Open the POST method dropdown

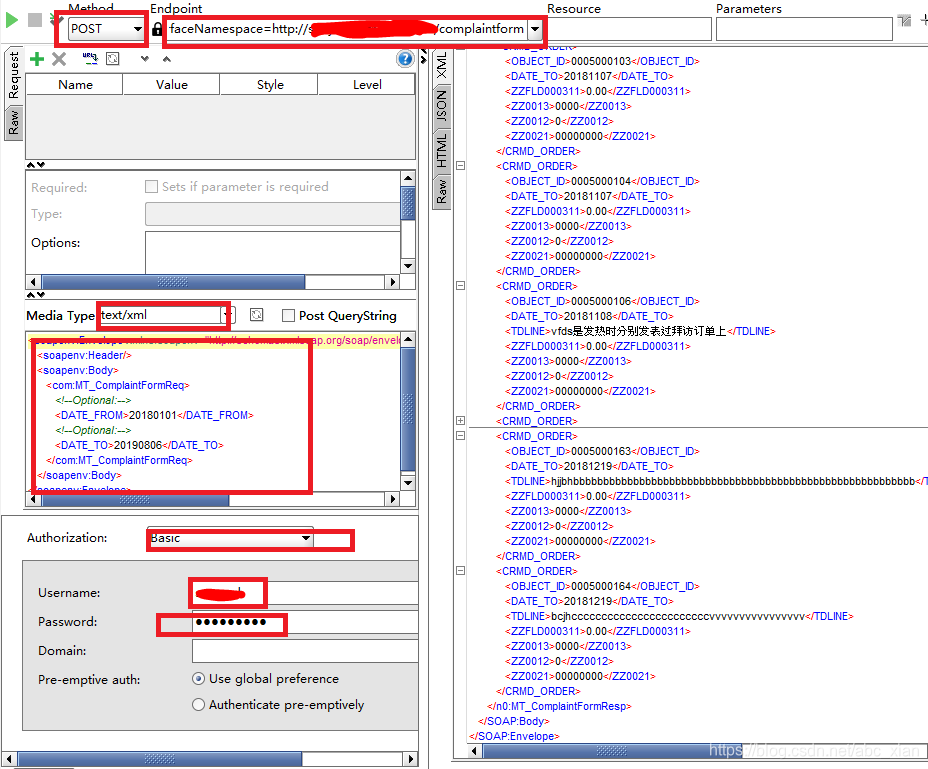pos(137,29)
